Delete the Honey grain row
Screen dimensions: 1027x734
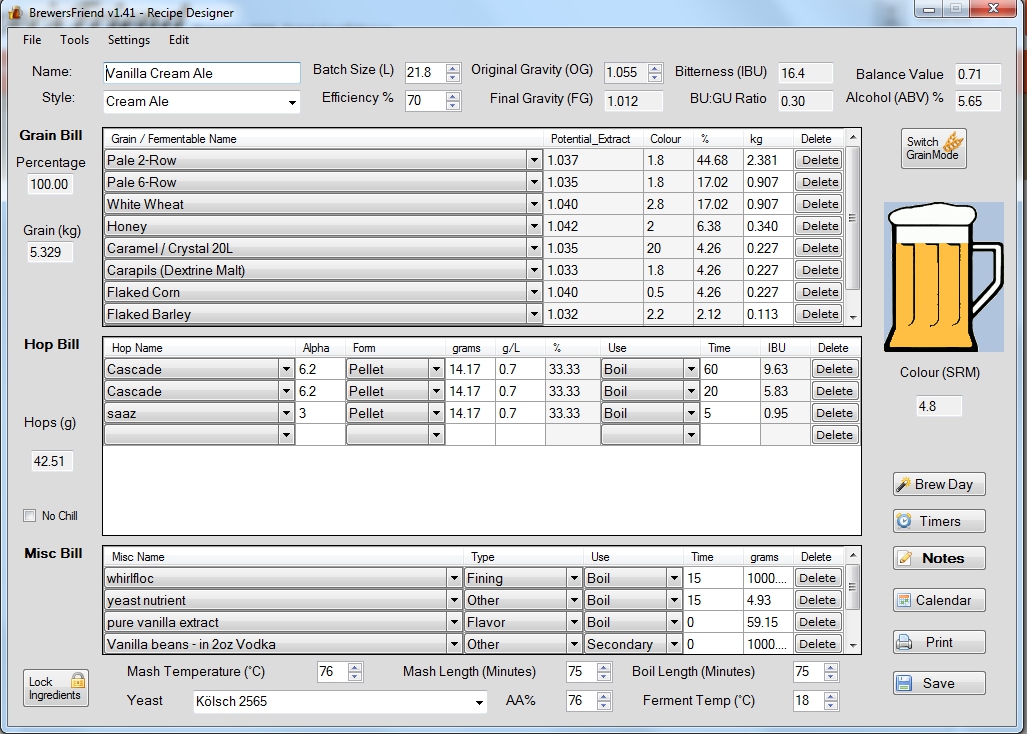click(x=819, y=226)
